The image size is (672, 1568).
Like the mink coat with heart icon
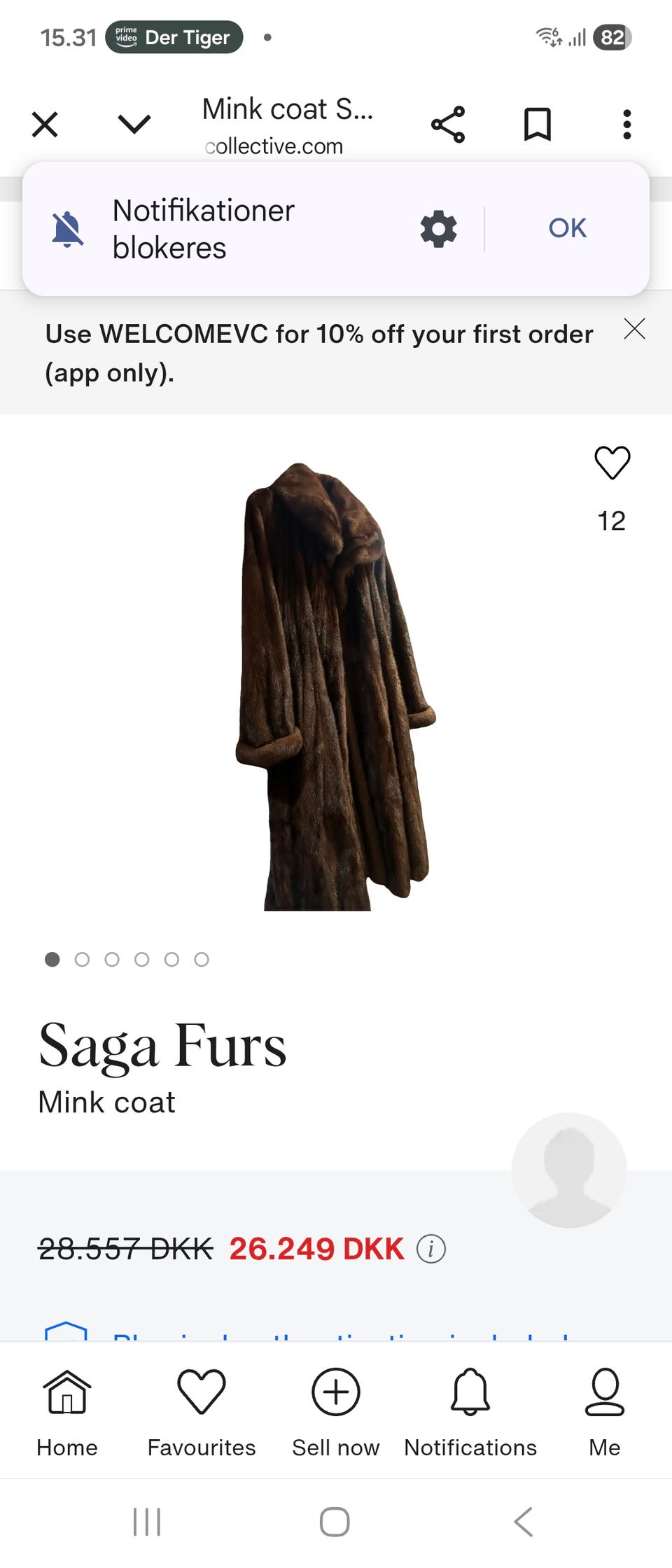612,463
